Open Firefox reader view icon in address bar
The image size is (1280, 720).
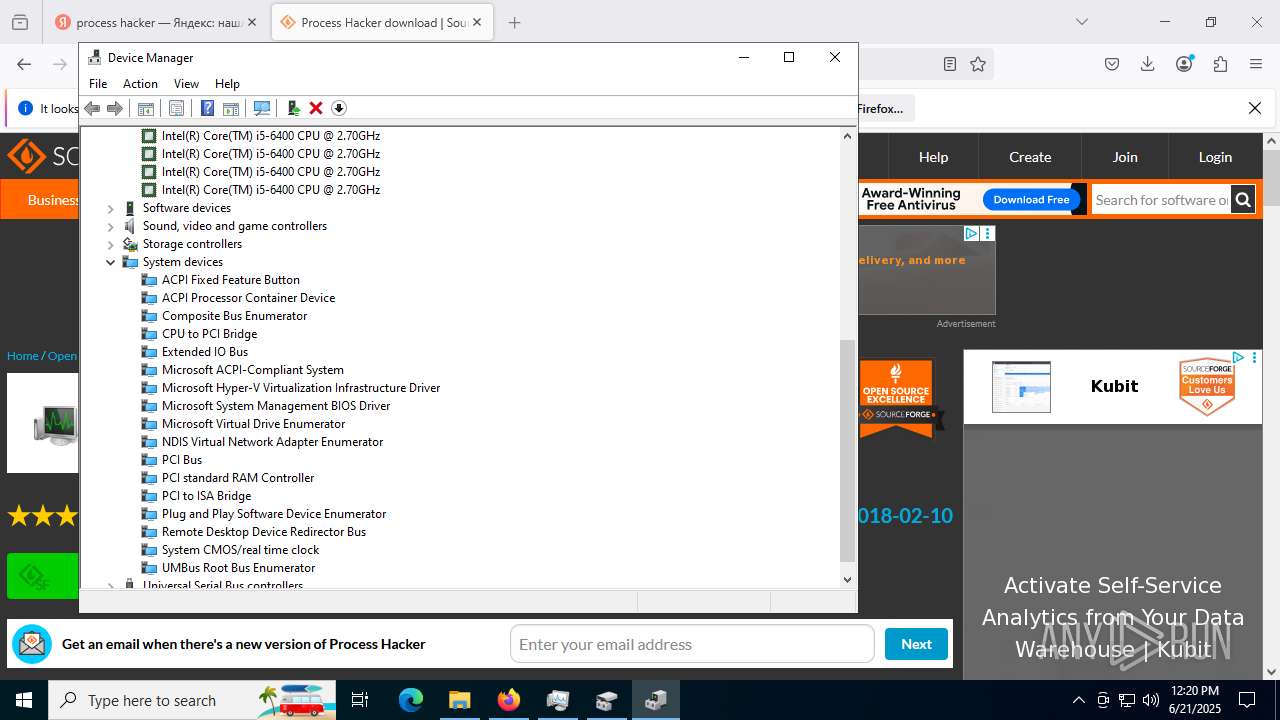pos(950,64)
